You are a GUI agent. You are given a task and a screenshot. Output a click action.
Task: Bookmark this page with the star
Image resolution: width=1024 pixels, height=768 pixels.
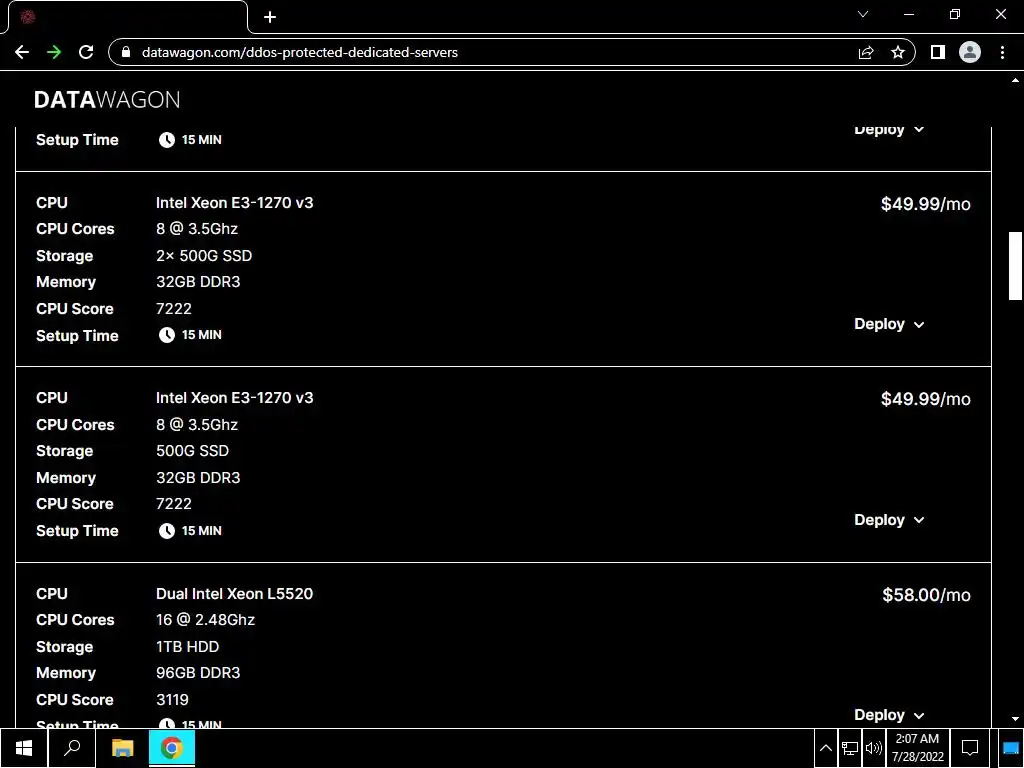(x=898, y=52)
